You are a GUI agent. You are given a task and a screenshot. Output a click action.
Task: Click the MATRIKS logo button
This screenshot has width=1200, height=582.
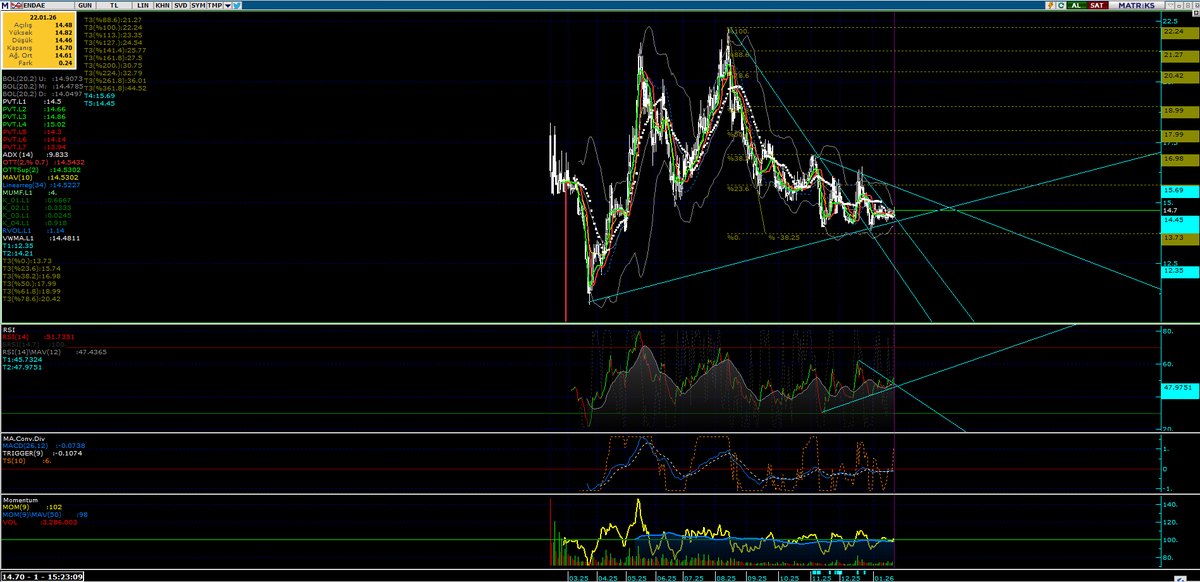pos(1136,5)
